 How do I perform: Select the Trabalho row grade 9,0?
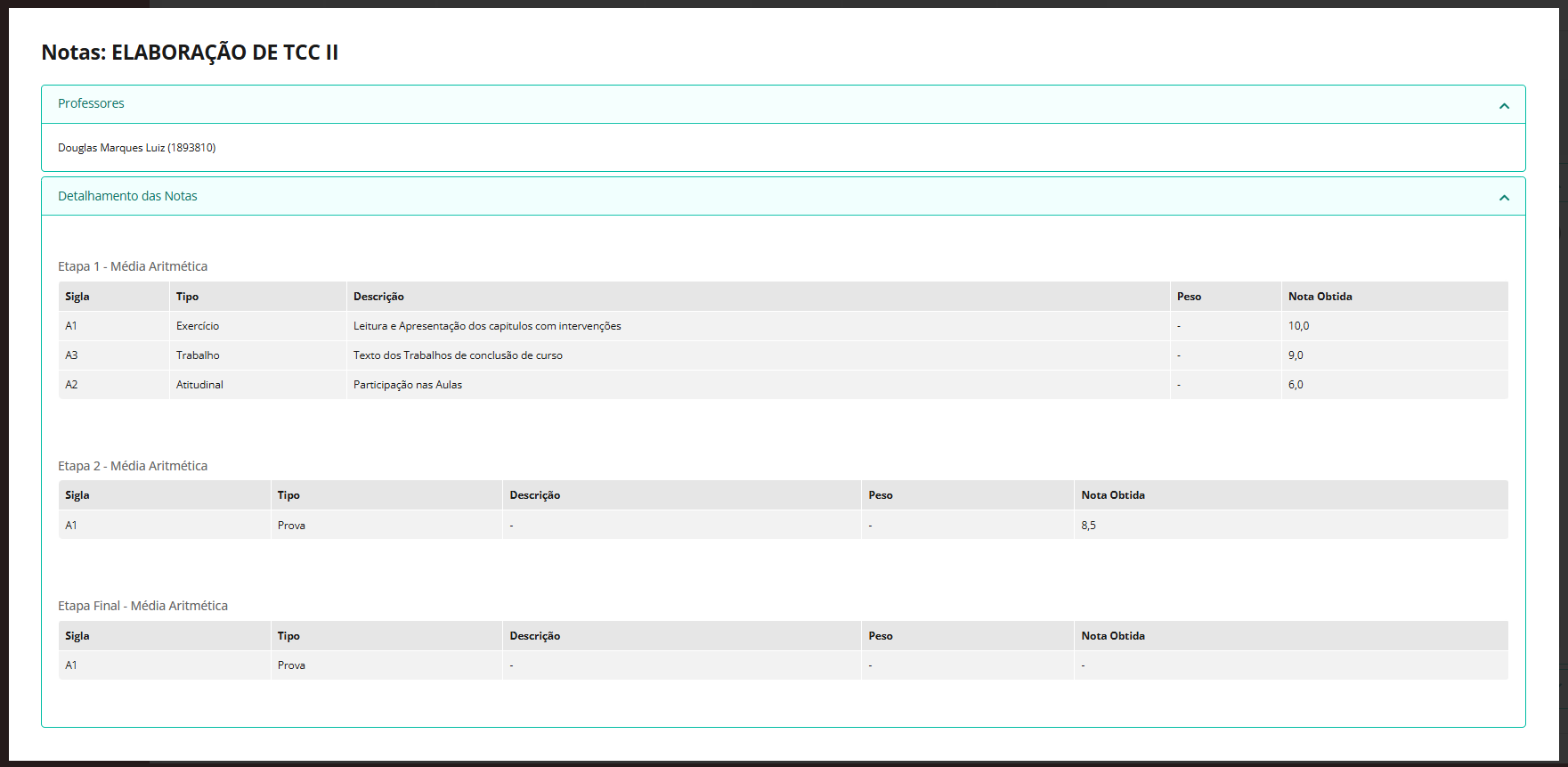click(x=1296, y=355)
